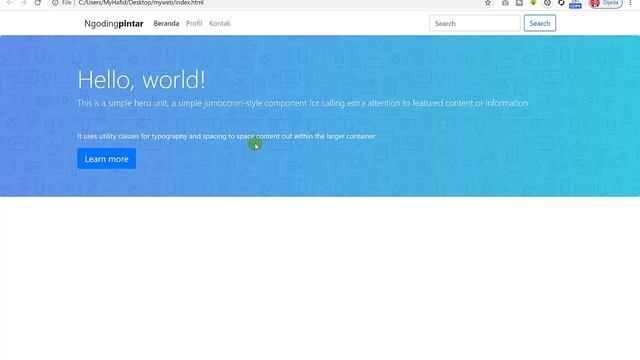Reload the page with the refresh icon
This screenshot has width=640, height=360.
point(38,3)
